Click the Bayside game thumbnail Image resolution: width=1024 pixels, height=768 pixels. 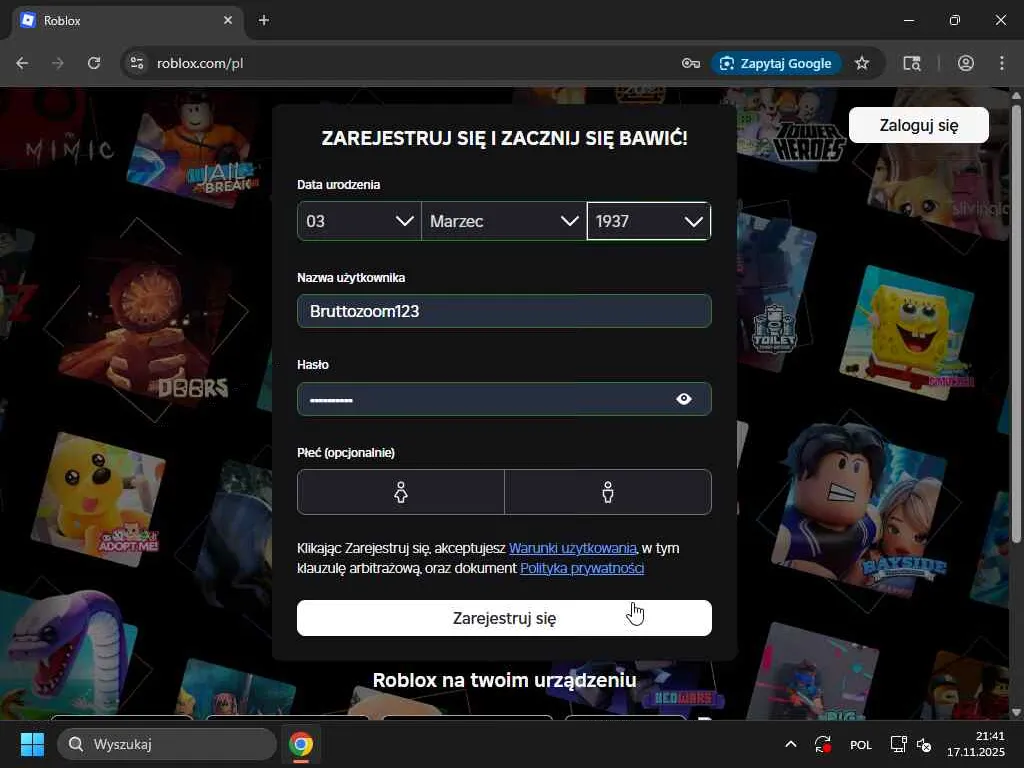(862, 509)
